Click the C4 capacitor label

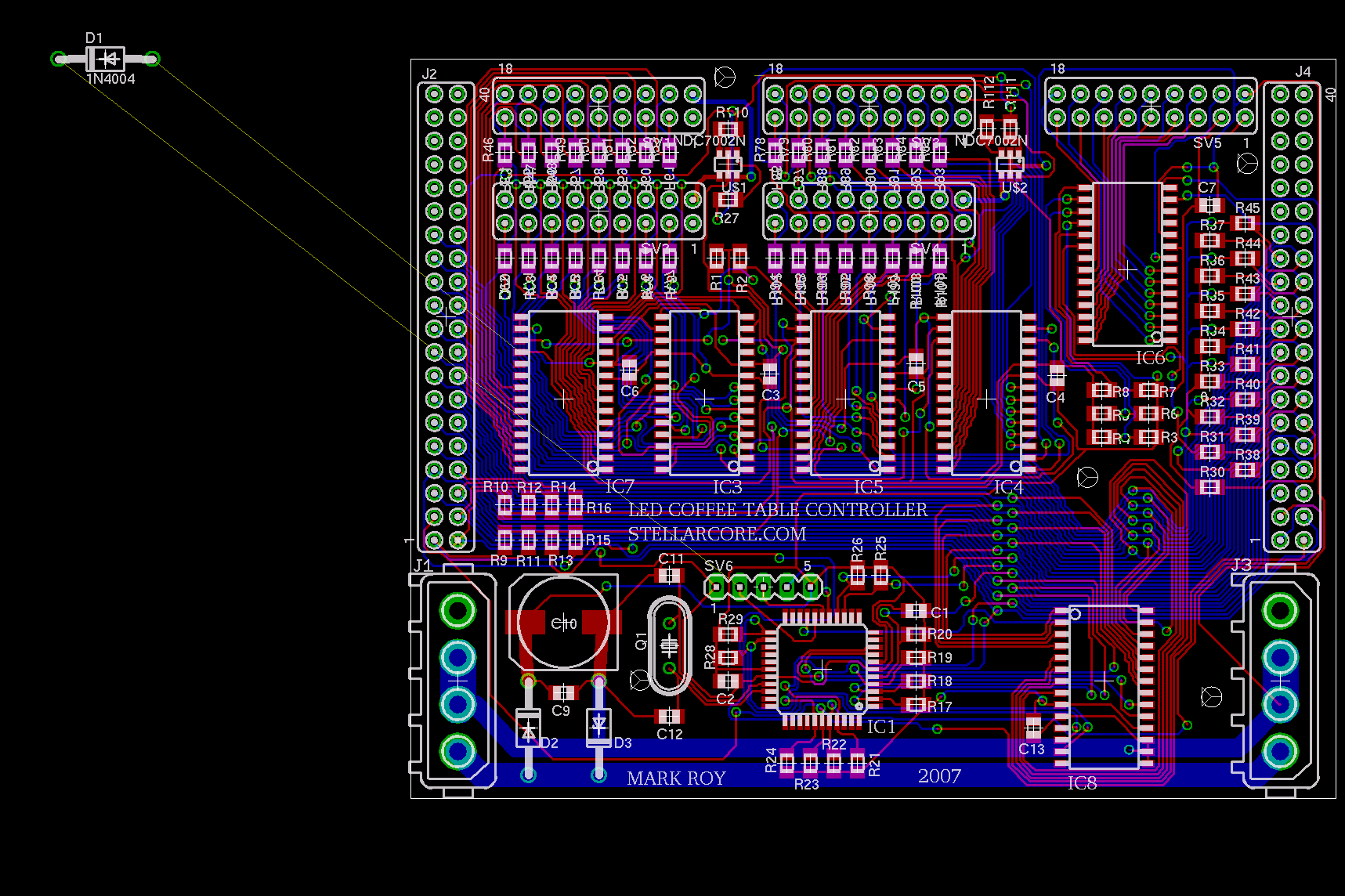1055,398
